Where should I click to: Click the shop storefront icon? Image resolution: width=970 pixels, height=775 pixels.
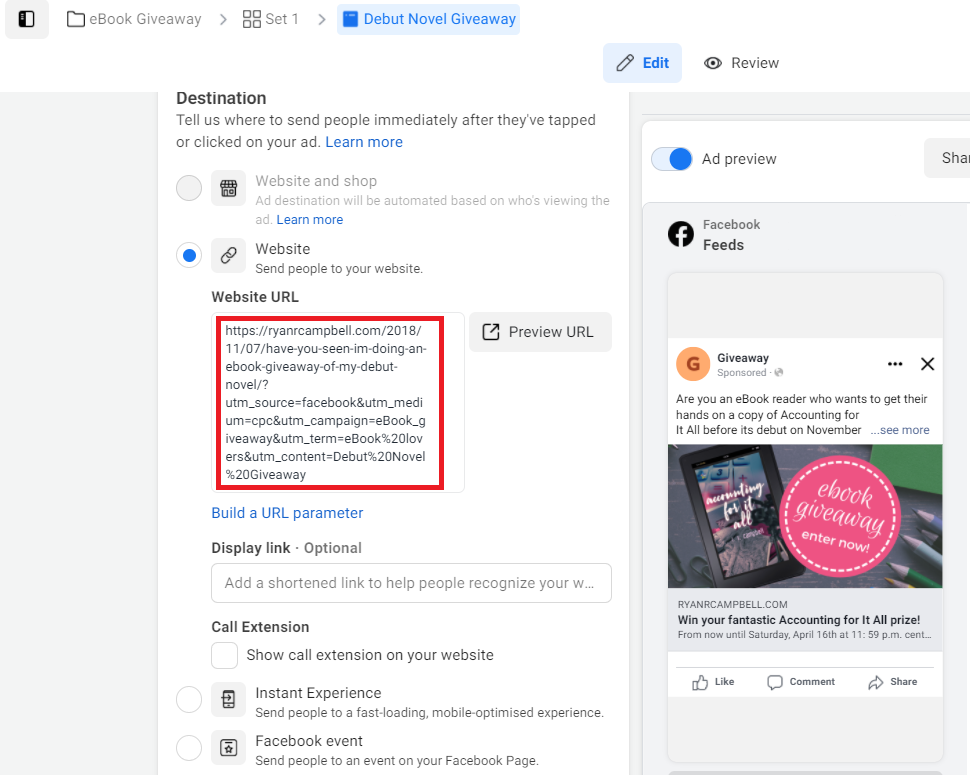coord(228,188)
